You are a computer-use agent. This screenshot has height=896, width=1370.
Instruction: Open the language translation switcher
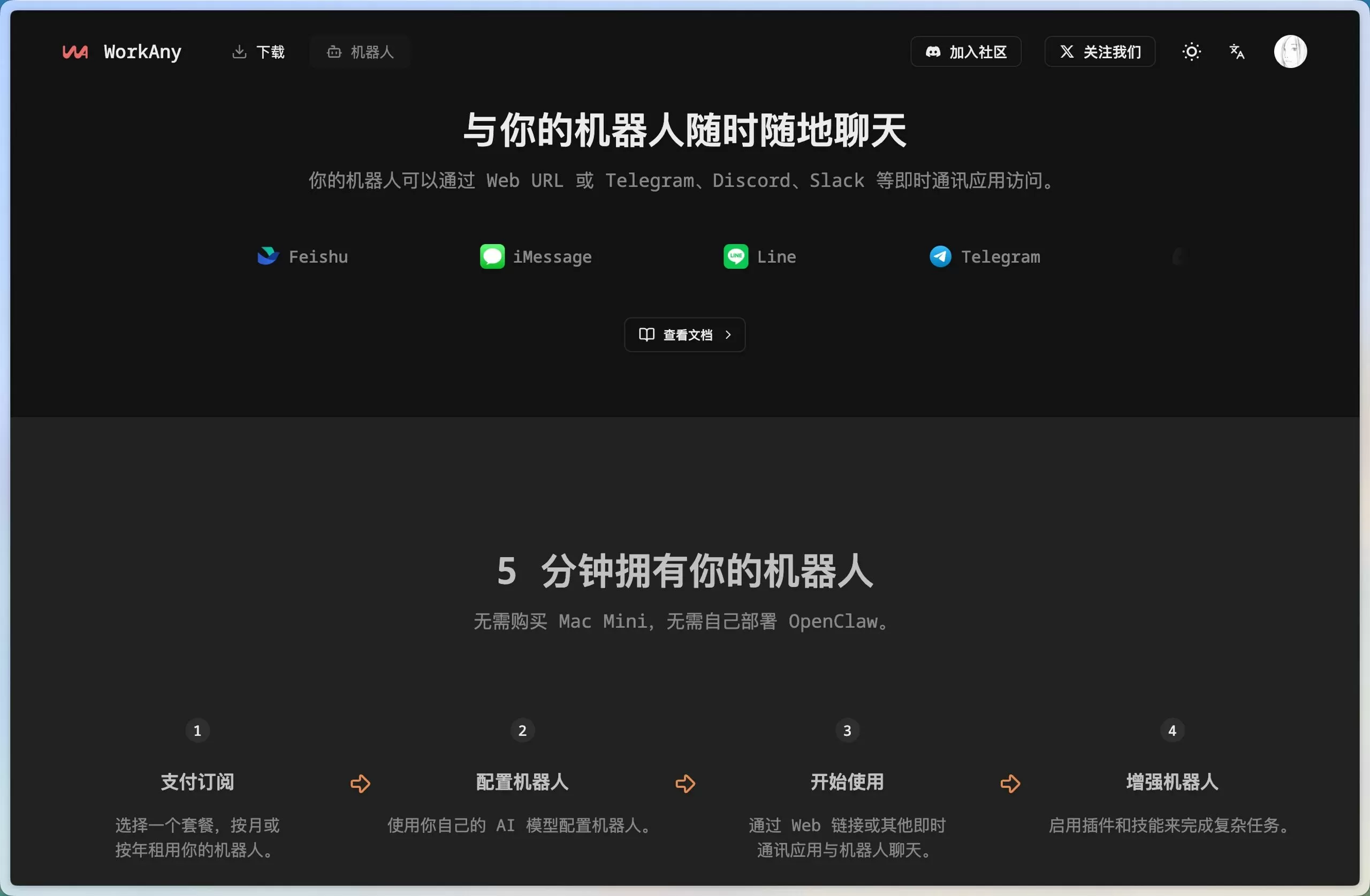click(1237, 52)
